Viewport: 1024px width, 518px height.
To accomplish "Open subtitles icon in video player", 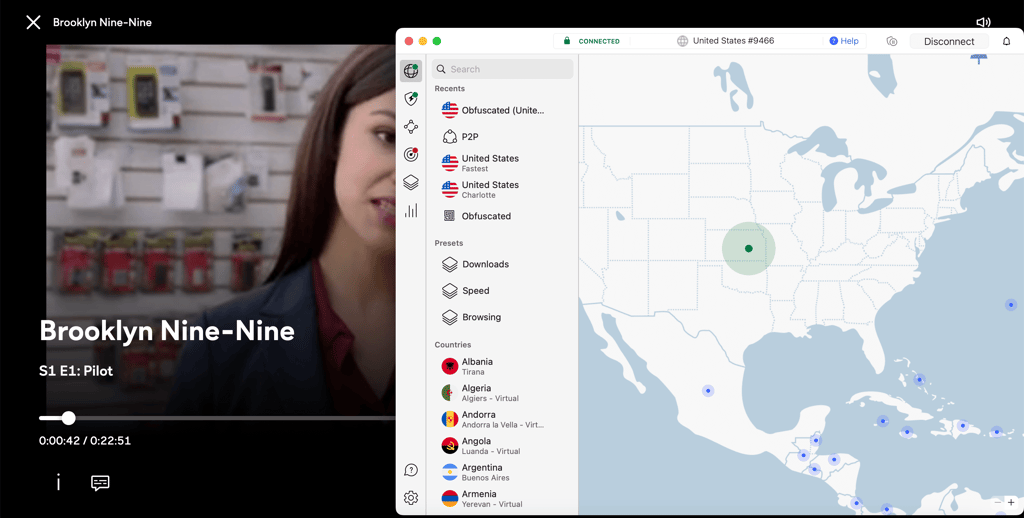I will pos(100,483).
